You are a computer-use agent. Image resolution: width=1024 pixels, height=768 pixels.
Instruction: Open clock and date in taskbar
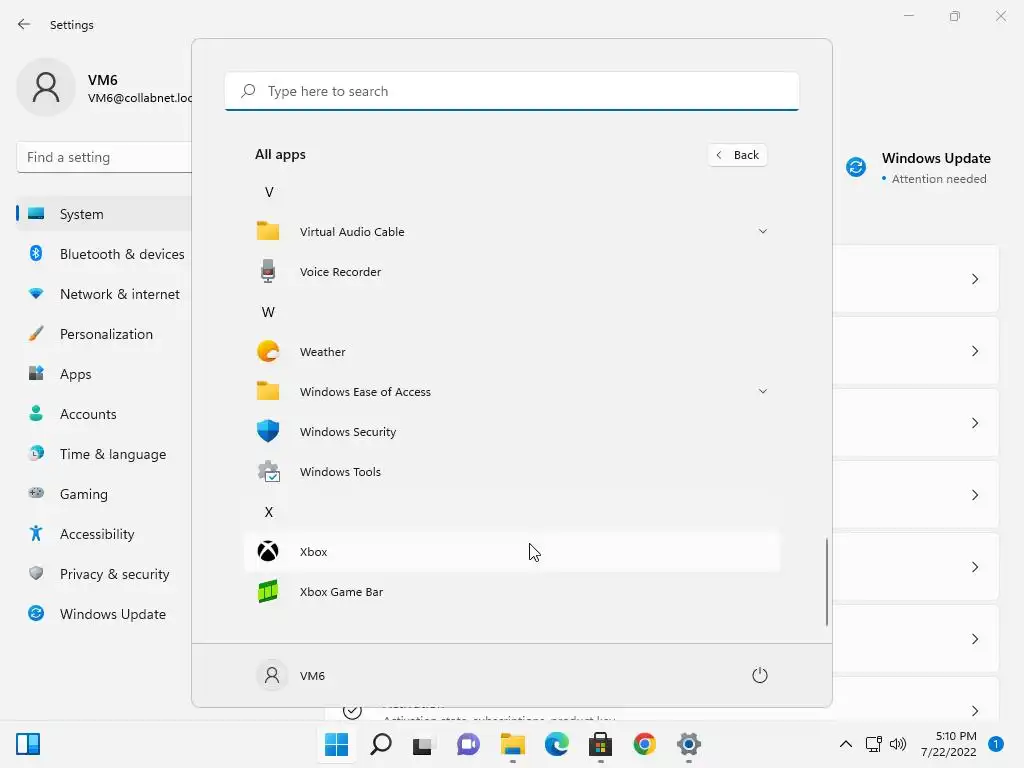pyautogui.click(x=948, y=744)
